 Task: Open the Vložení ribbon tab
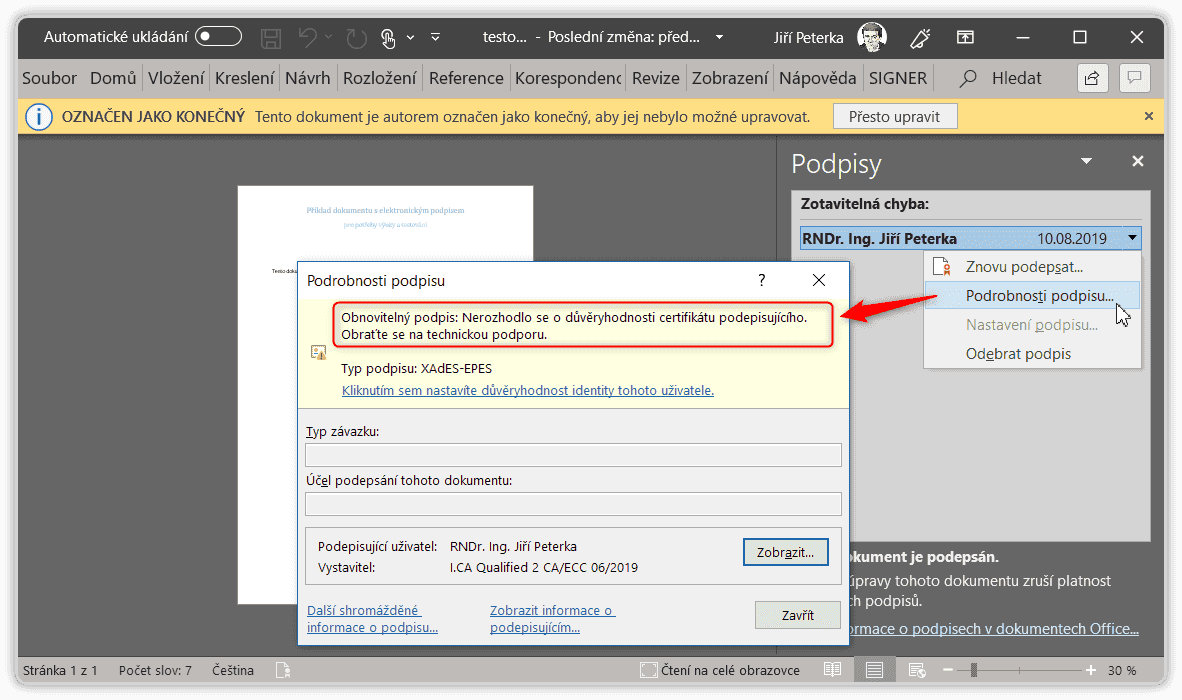[x=176, y=78]
